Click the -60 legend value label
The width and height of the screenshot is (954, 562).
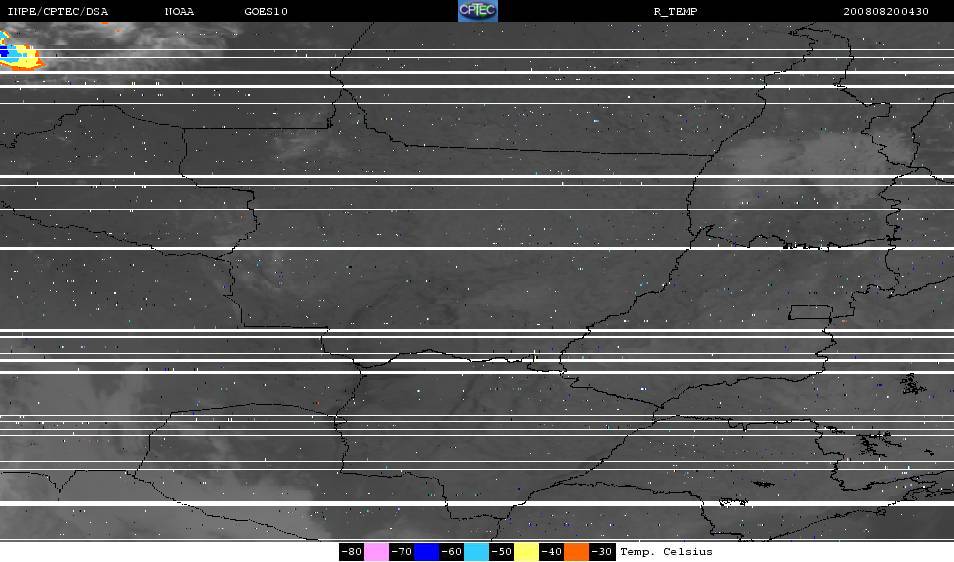451,552
